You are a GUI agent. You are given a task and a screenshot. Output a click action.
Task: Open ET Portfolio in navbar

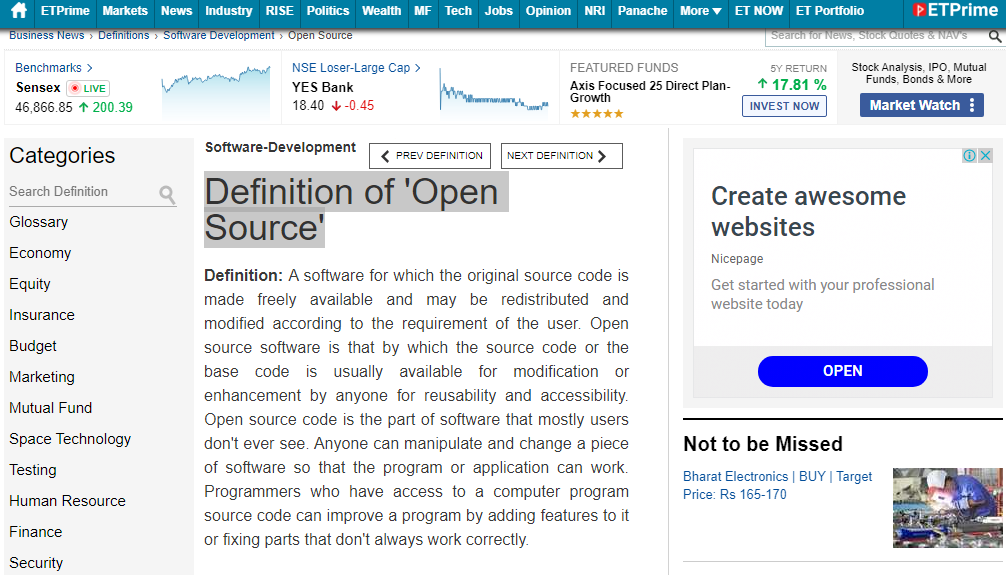pyautogui.click(x=830, y=11)
